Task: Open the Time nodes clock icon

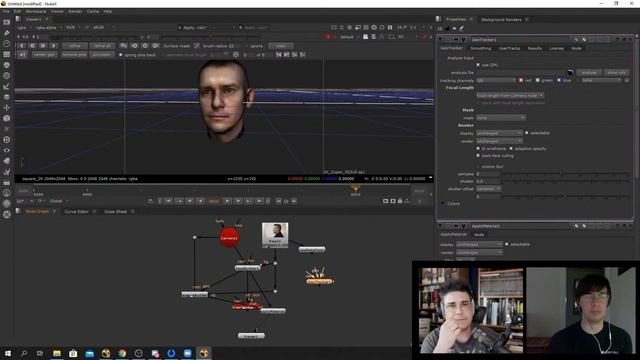Action: pyautogui.click(x=7, y=43)
